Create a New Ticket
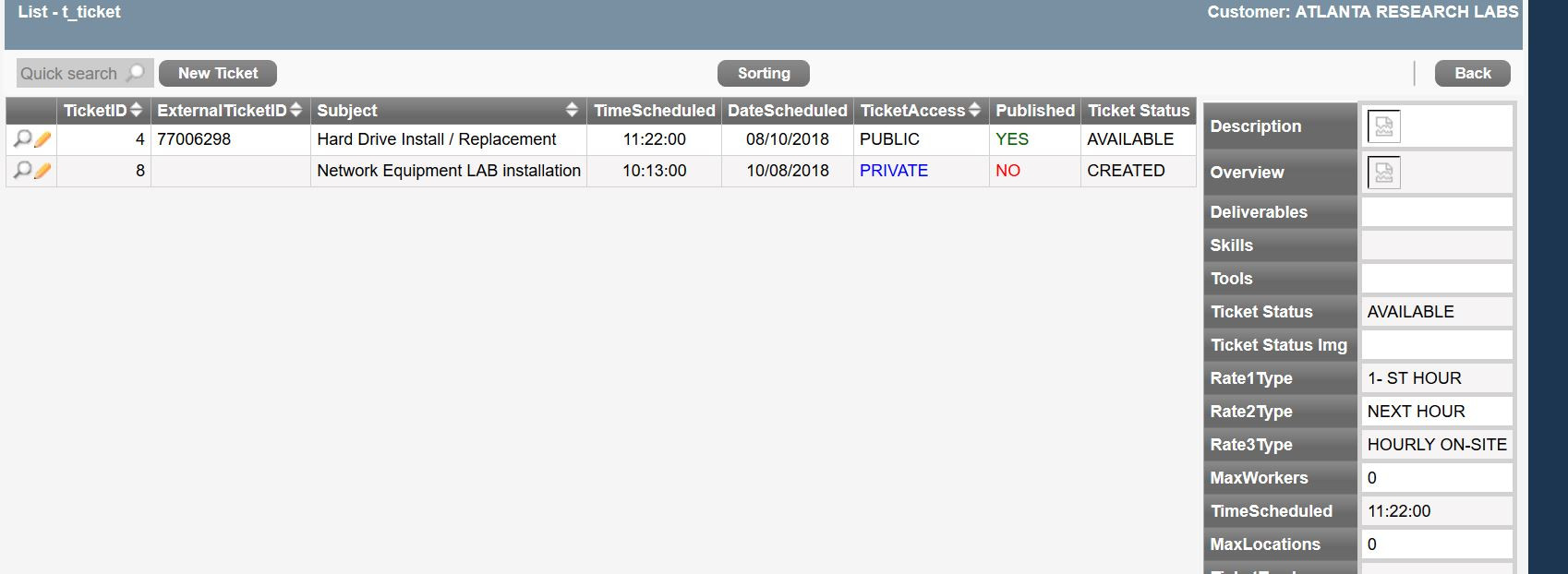Viewport: 1568px width, 574px height. point(218,73)
